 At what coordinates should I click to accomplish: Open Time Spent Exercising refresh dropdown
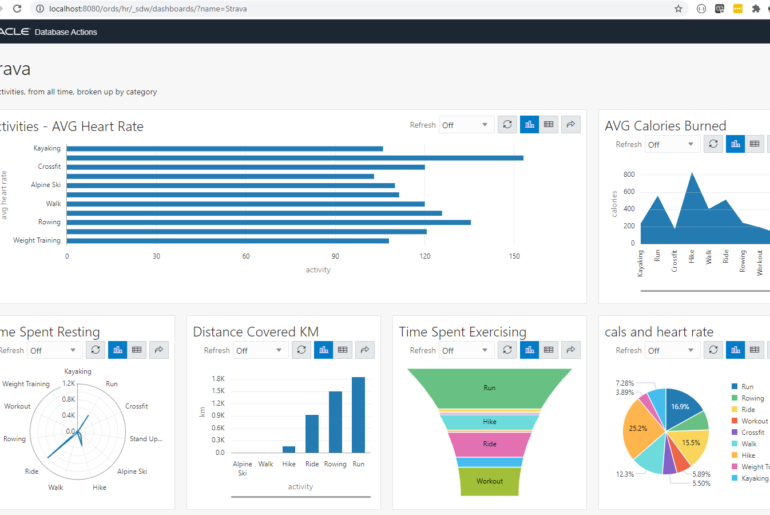[x=466, y=351]
